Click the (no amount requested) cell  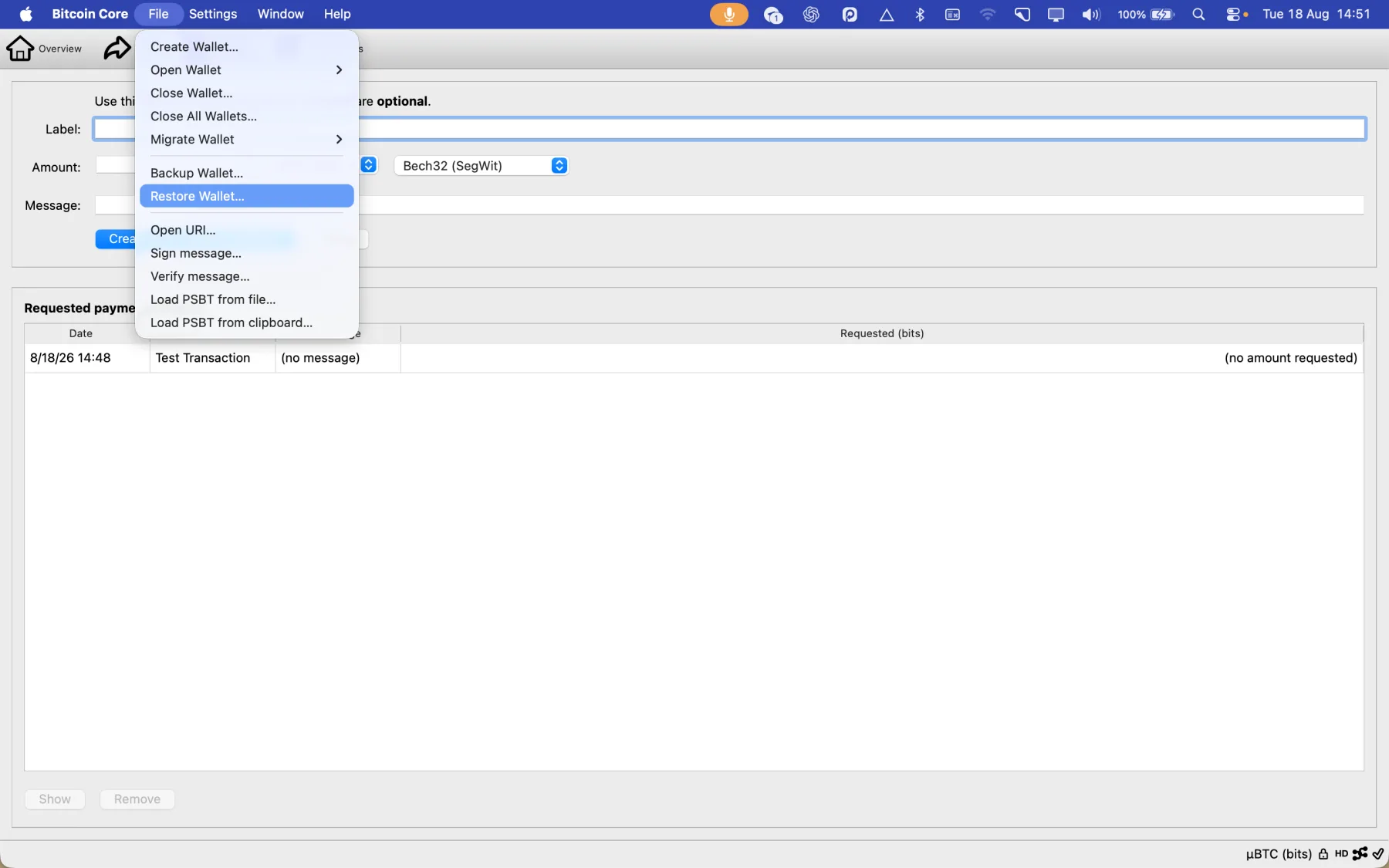coord(882,358)
